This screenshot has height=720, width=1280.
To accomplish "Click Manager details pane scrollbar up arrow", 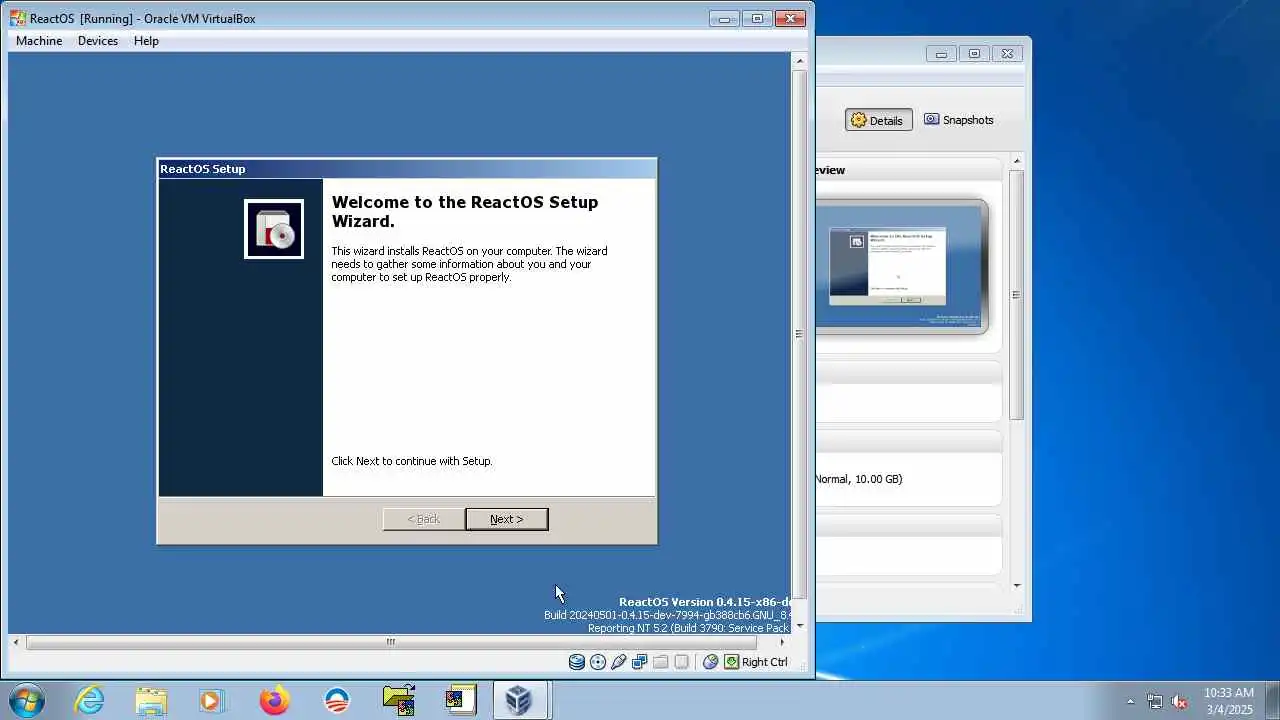I will [1017, 161].
